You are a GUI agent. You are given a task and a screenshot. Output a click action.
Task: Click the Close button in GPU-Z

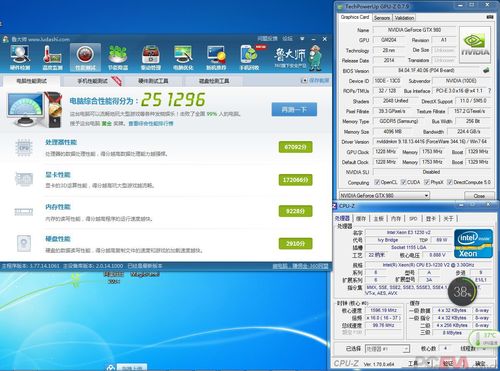(x=479, y=196)
